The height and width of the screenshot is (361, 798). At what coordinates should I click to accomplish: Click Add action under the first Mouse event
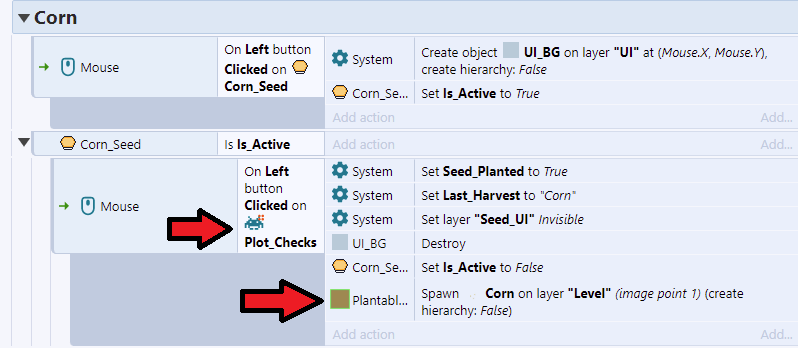(x=363, y=117)
